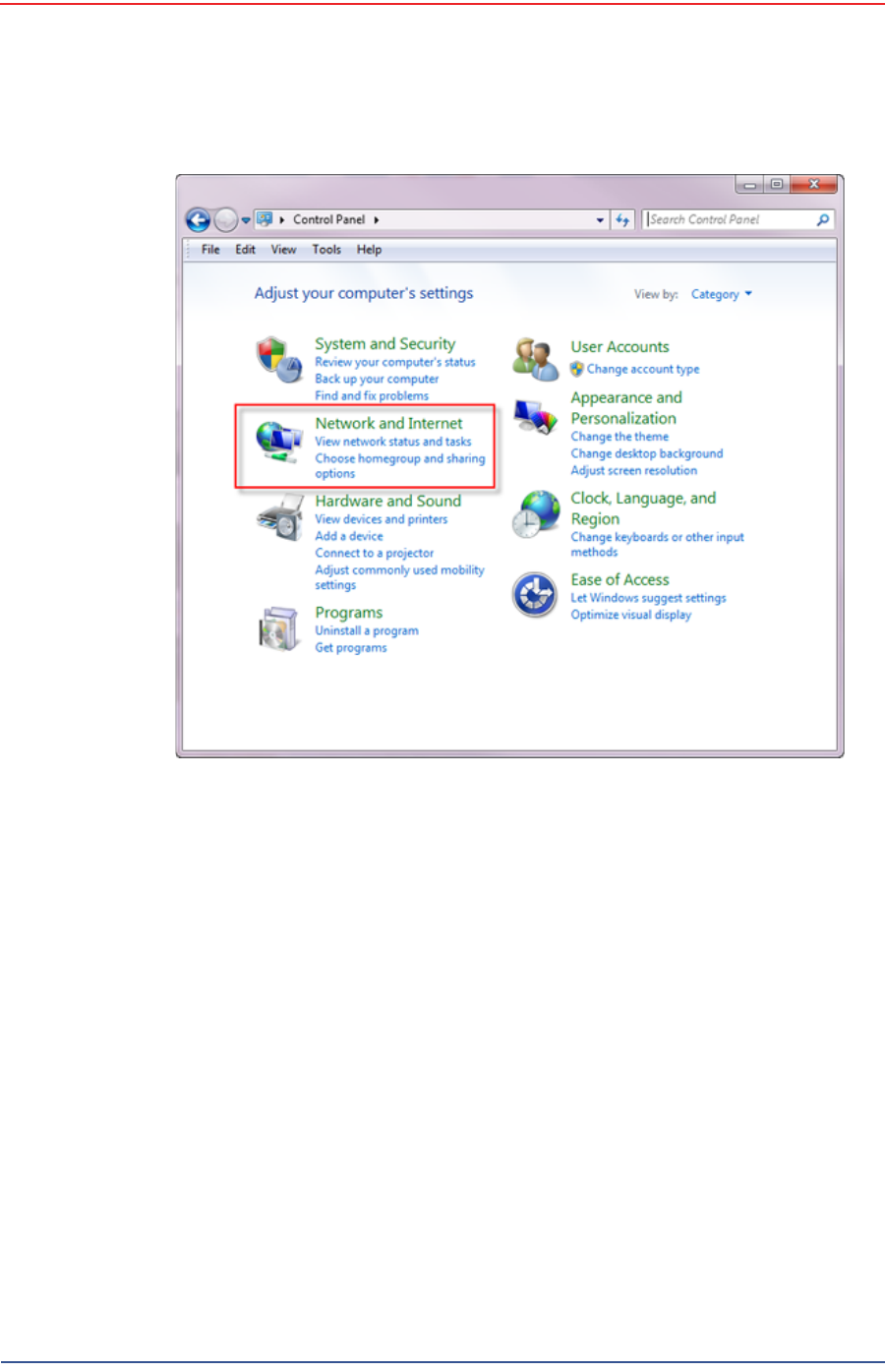Click Optimize visual display
Image resolution: width=885 pixels, height=1372 pixels.
[630, 615]
